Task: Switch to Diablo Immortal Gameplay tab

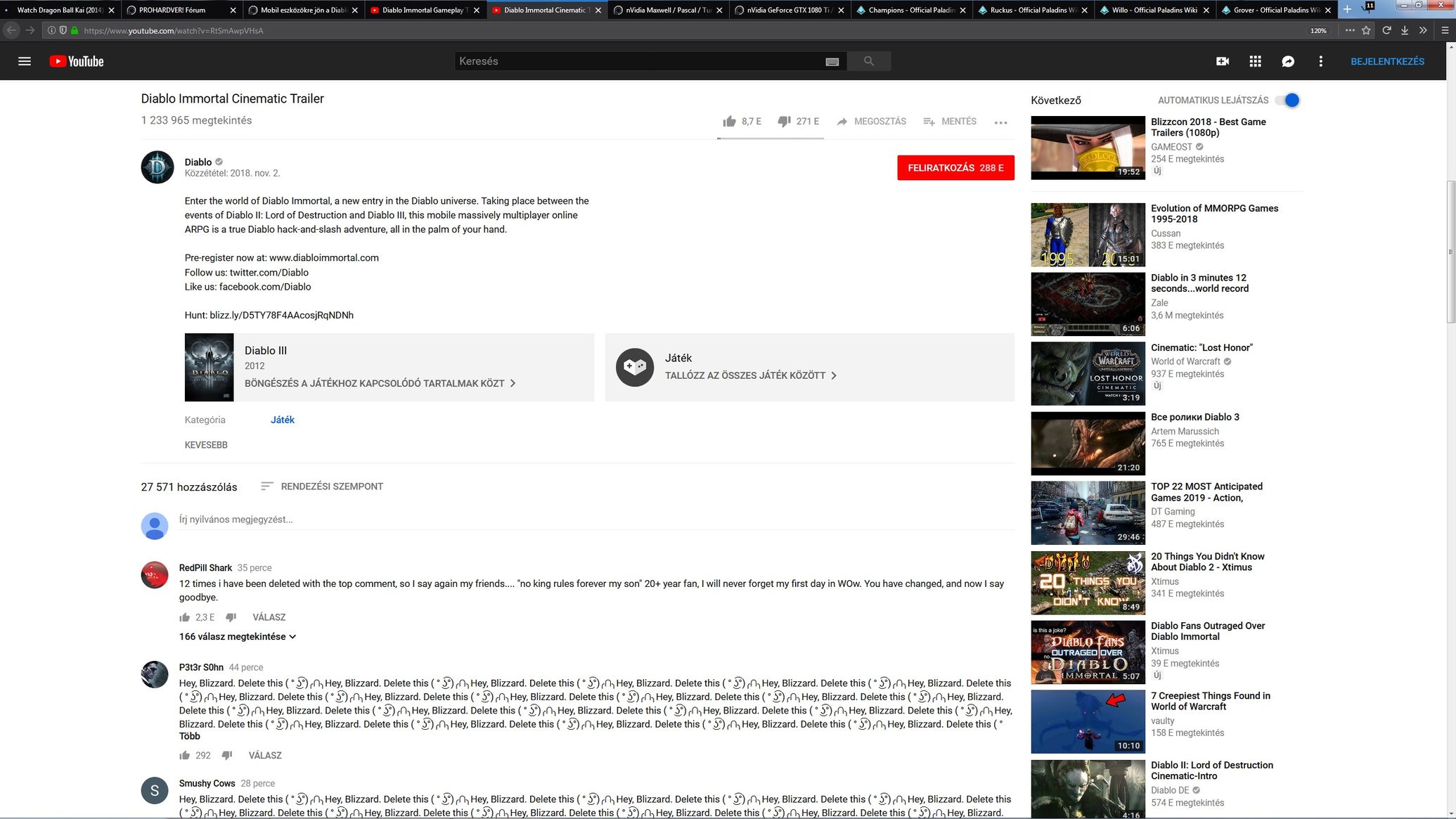Action: tap(425, 10)
